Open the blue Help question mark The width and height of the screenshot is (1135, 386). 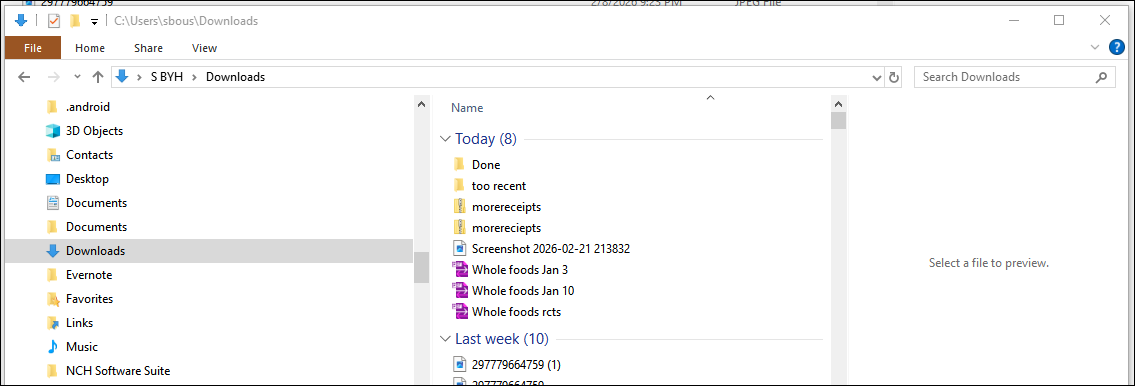coord(1117,48)
